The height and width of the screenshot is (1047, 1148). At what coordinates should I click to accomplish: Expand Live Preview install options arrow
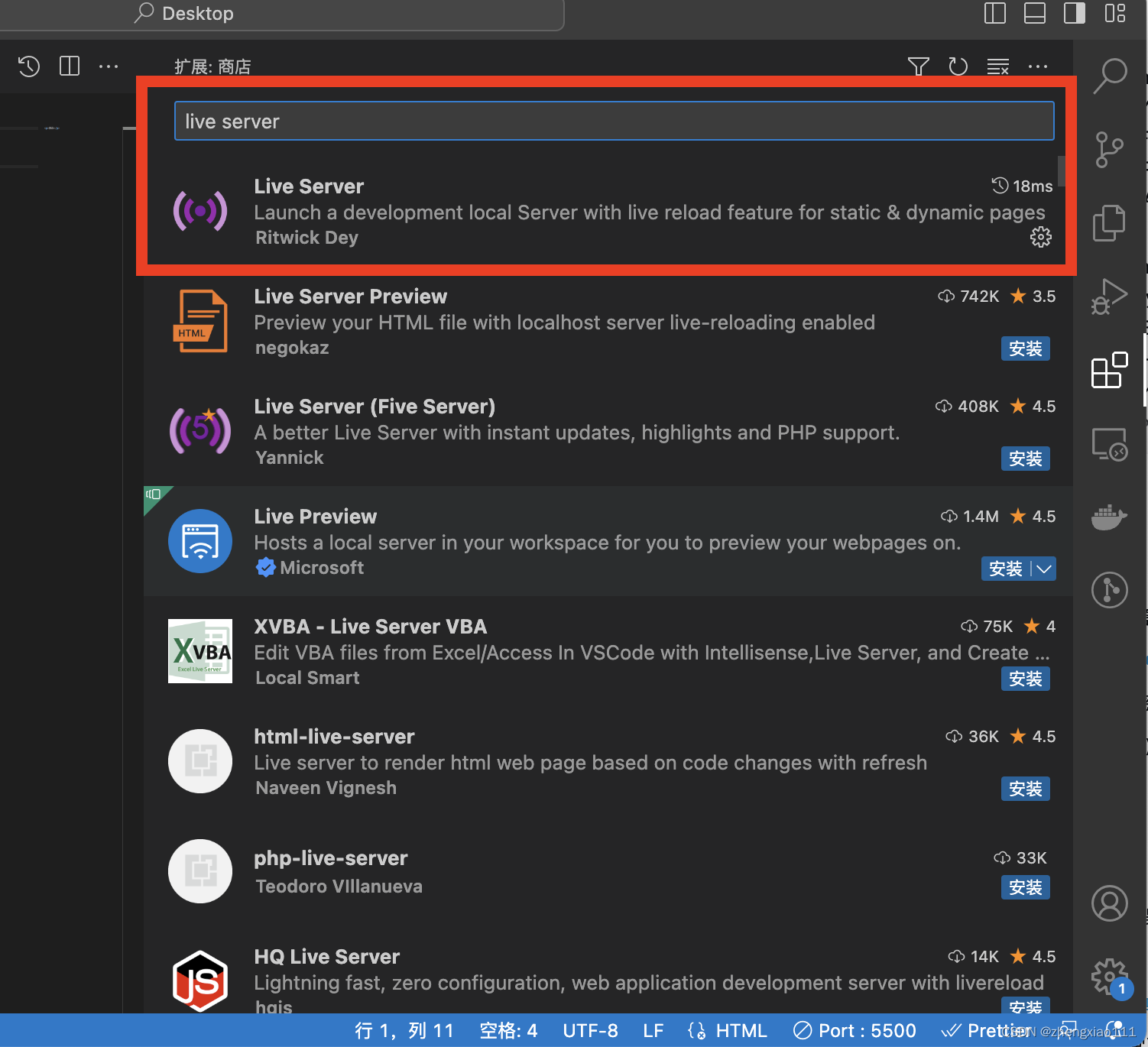1044,569
